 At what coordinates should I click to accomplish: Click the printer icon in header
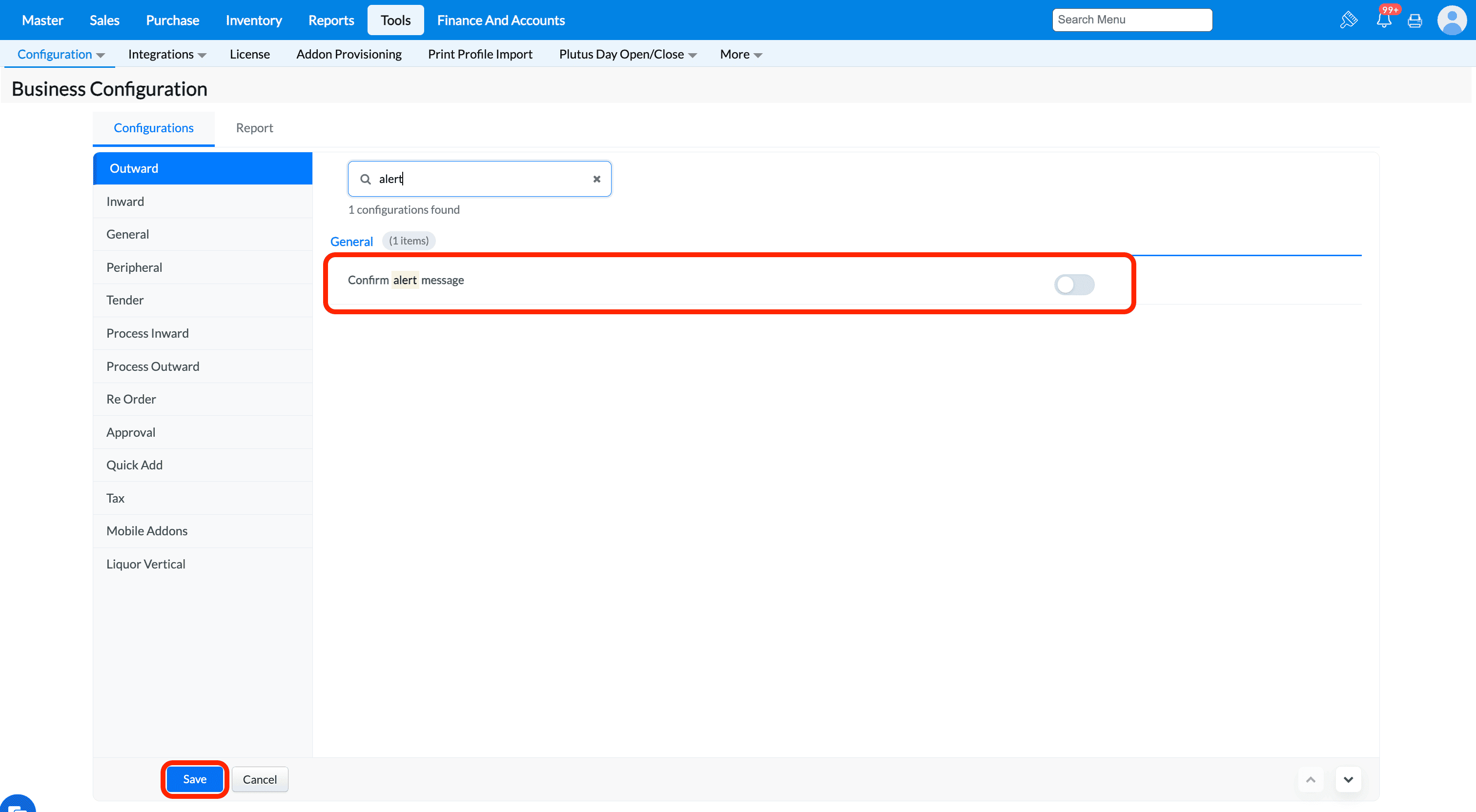1414,20
